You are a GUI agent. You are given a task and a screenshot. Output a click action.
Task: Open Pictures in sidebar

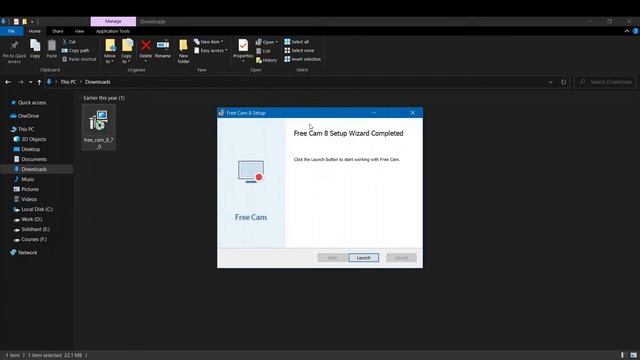coord(26,189)
